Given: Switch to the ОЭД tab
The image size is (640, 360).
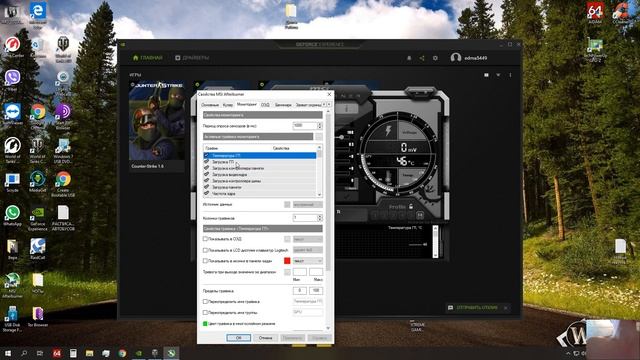Looking at the screenshot, I should click(265, 105).
